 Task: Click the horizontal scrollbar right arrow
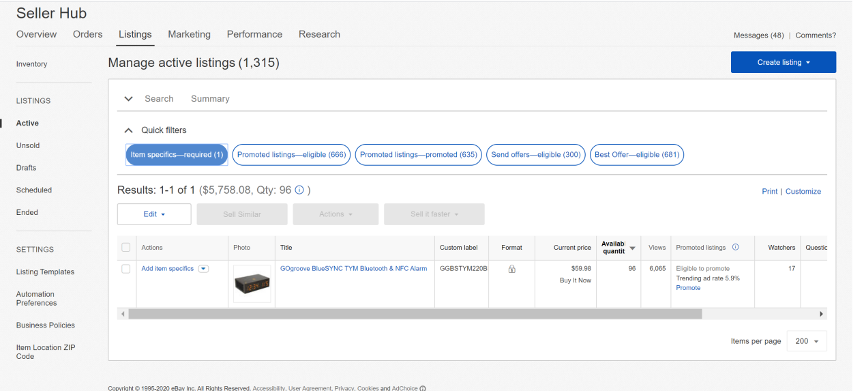[821, 314]
